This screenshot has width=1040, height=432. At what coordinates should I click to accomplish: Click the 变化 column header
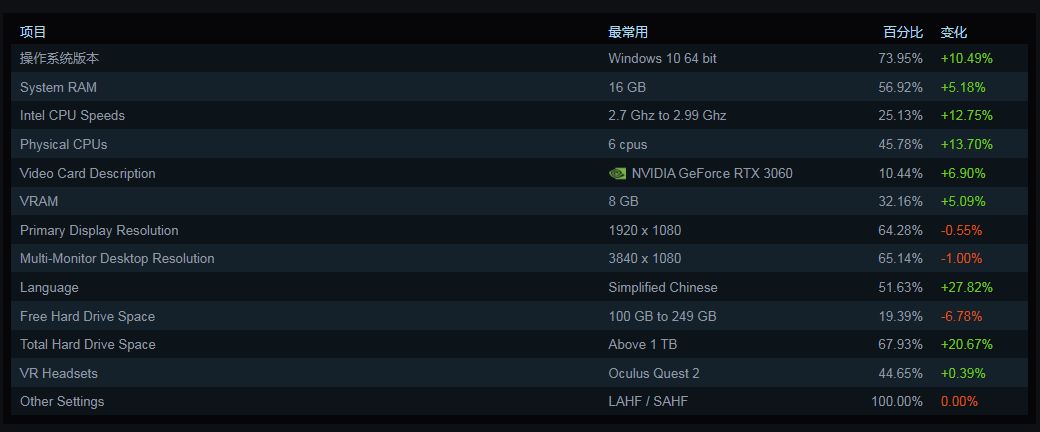click(x=954, y=32)
